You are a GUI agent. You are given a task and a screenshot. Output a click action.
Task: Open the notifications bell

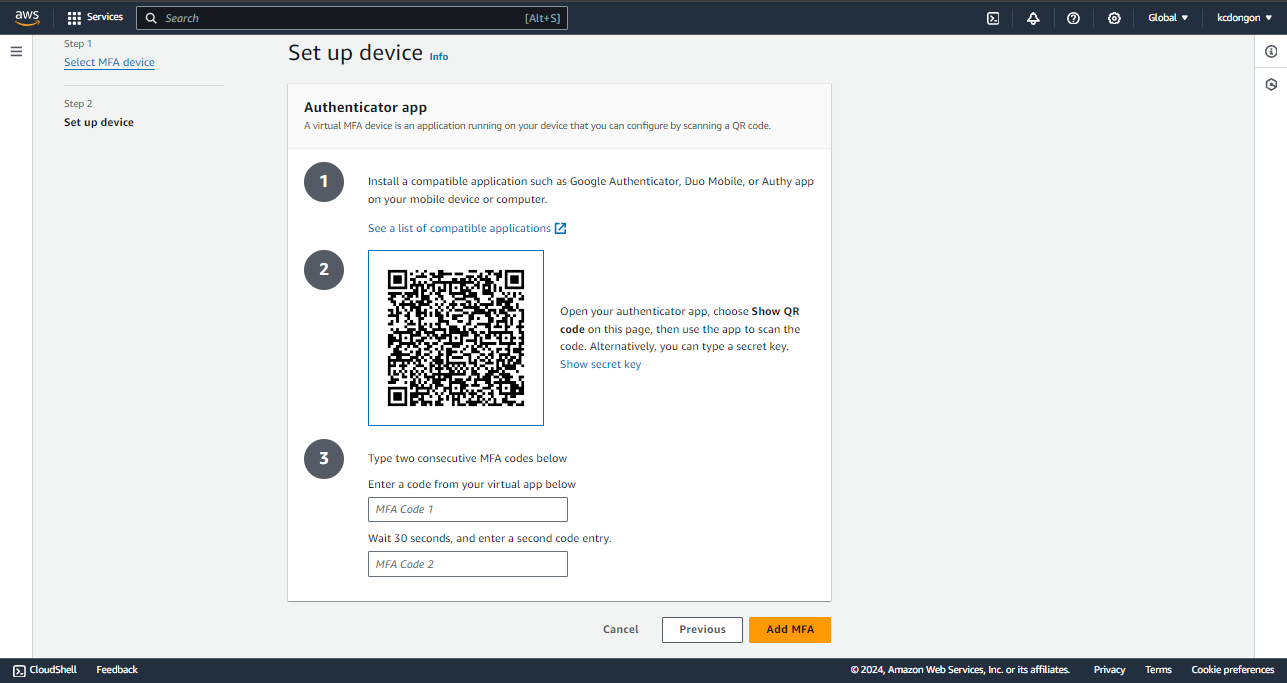click(x=1033, y=18)
